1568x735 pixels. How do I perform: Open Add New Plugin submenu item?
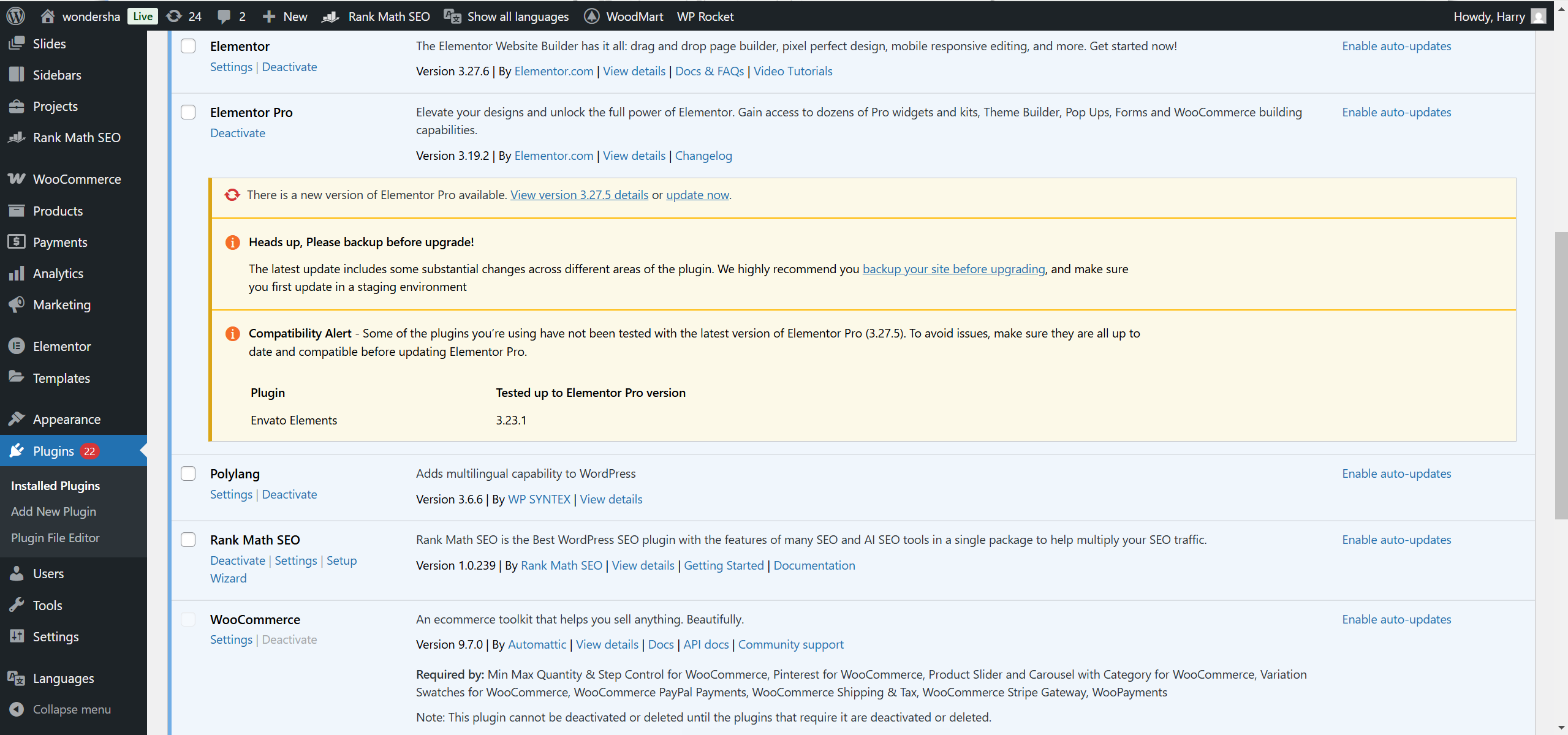(x=53, y=511)
